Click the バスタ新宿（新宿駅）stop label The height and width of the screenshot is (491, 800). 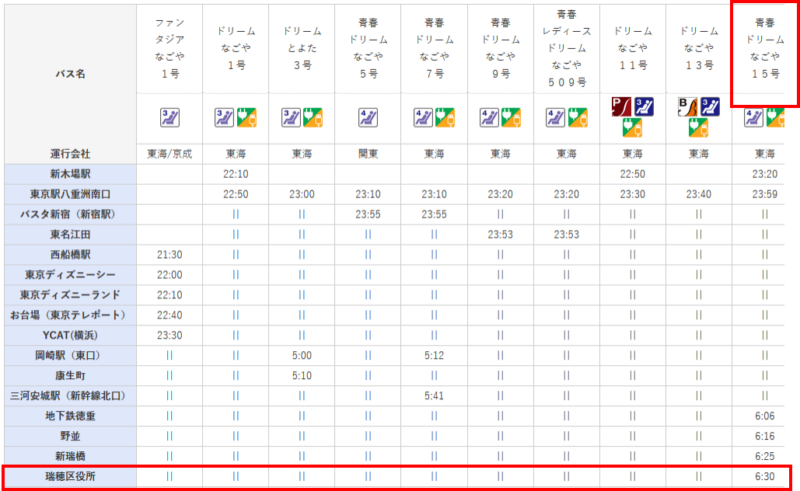(x=70, y=214)
